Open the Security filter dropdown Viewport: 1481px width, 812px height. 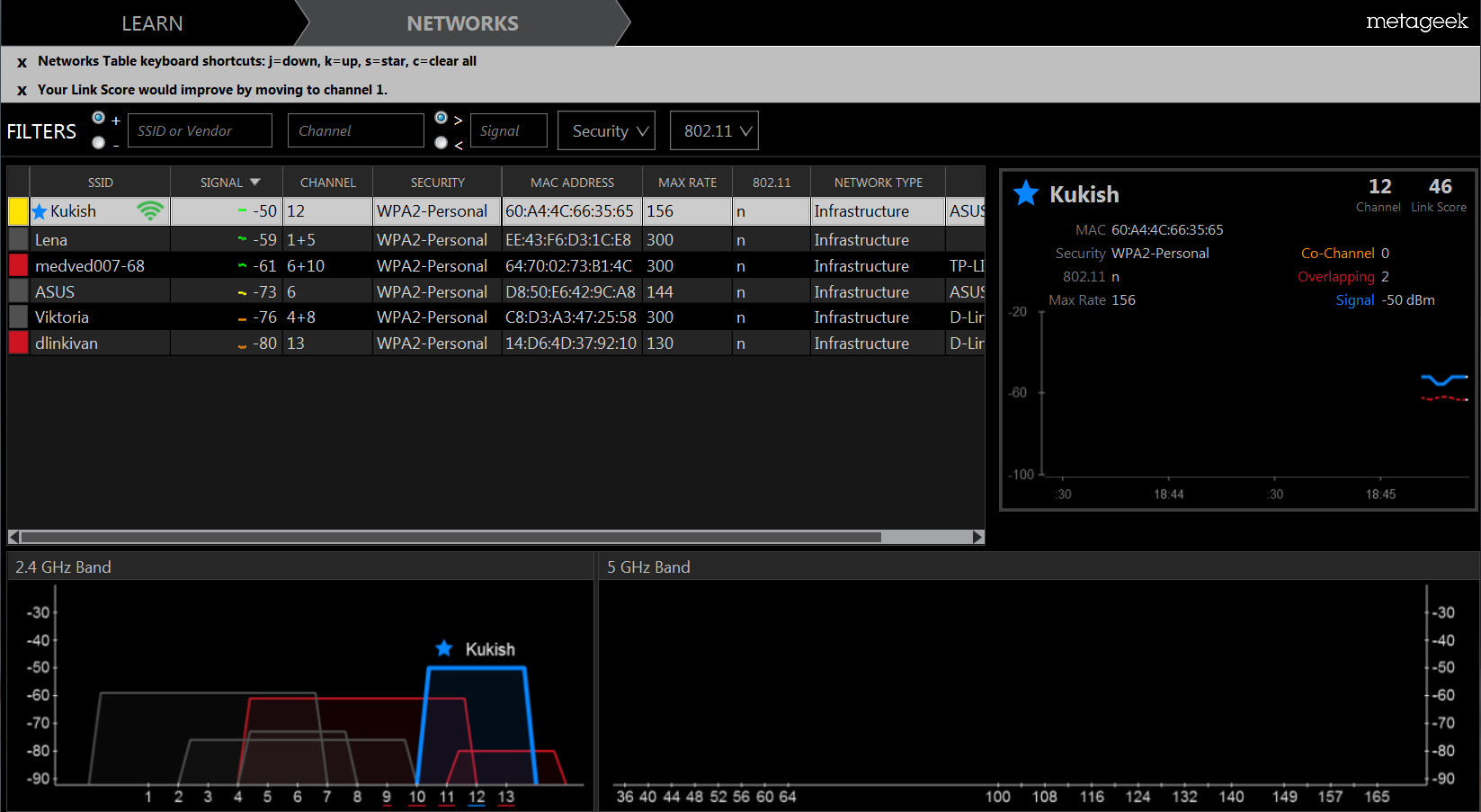coord(606,131)
